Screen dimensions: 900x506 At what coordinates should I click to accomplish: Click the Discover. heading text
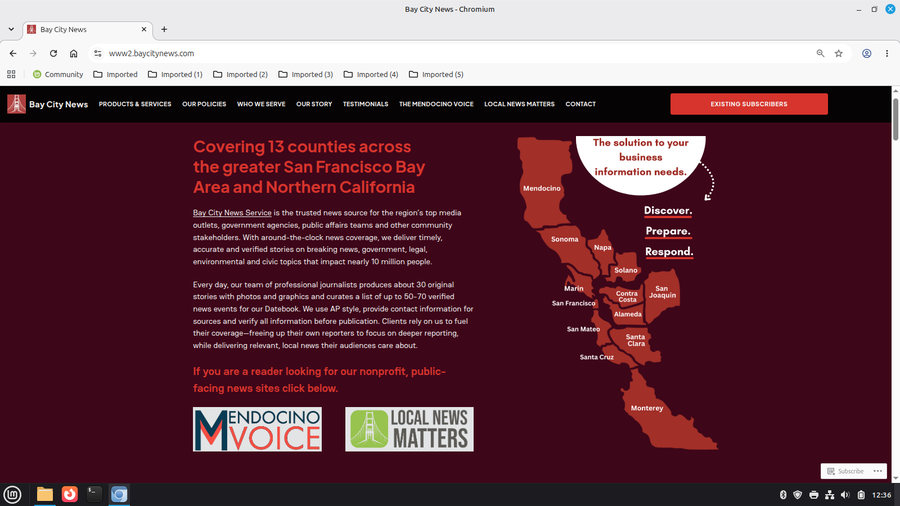tap(668, 211)
